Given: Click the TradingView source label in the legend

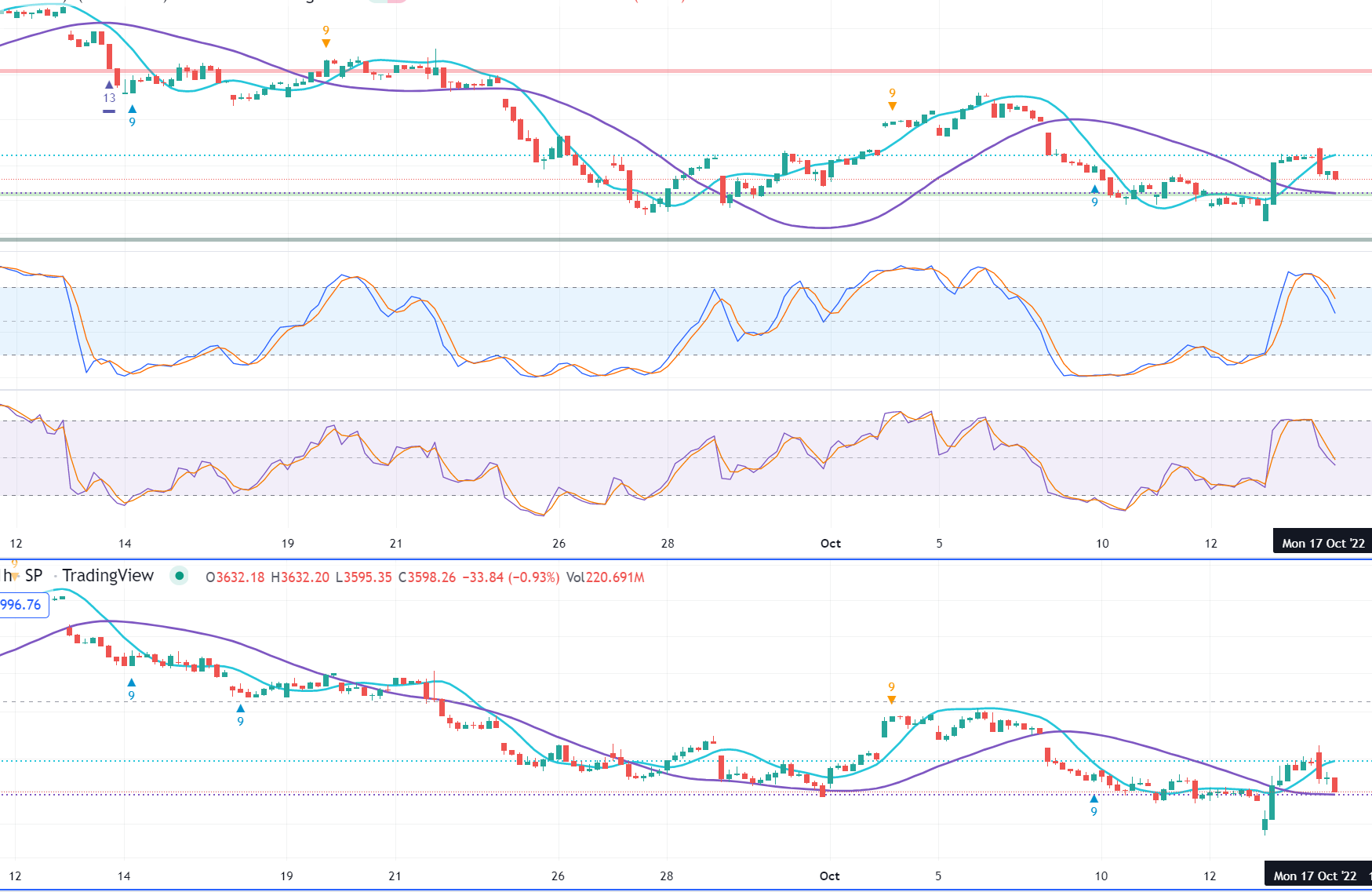Looking at the screenshot, I should pos(108,576).
